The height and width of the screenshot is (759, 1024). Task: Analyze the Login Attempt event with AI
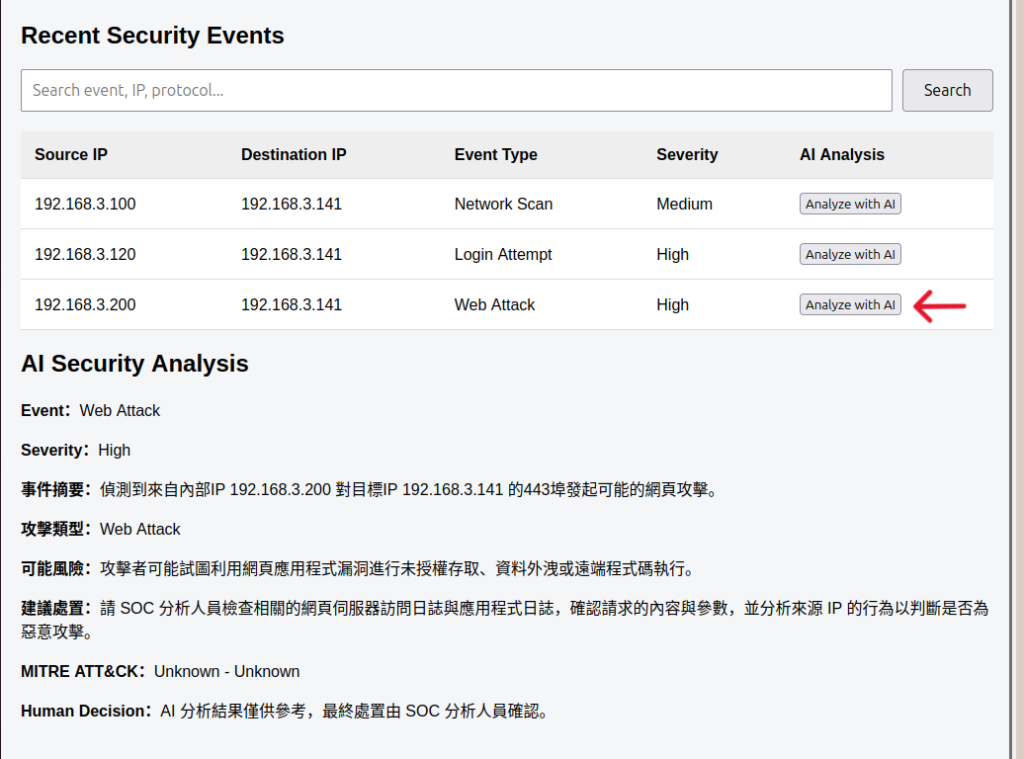(850, 254)
